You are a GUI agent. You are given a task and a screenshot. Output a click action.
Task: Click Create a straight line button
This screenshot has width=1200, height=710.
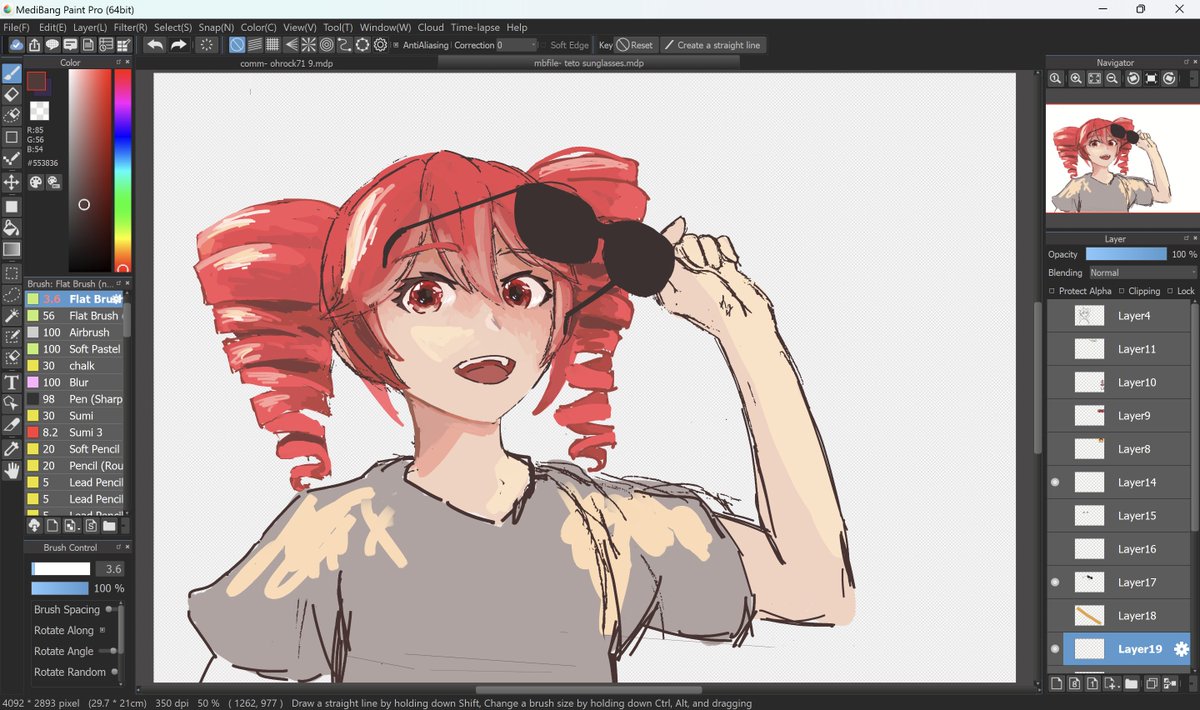click(x=712, y=45)
